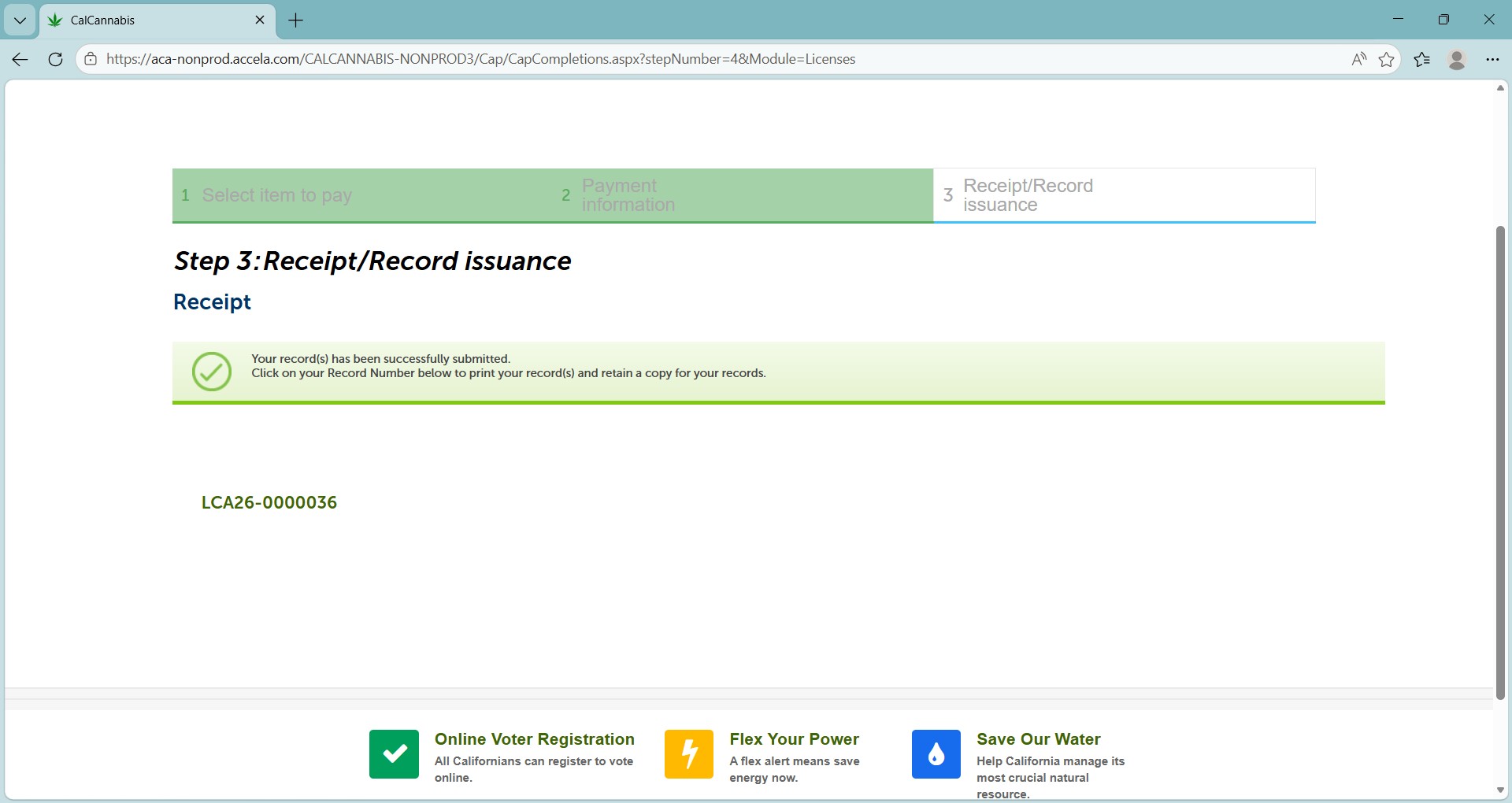Click the 'Step 3:Receipt/Record issuance' heading

[372, 261]
